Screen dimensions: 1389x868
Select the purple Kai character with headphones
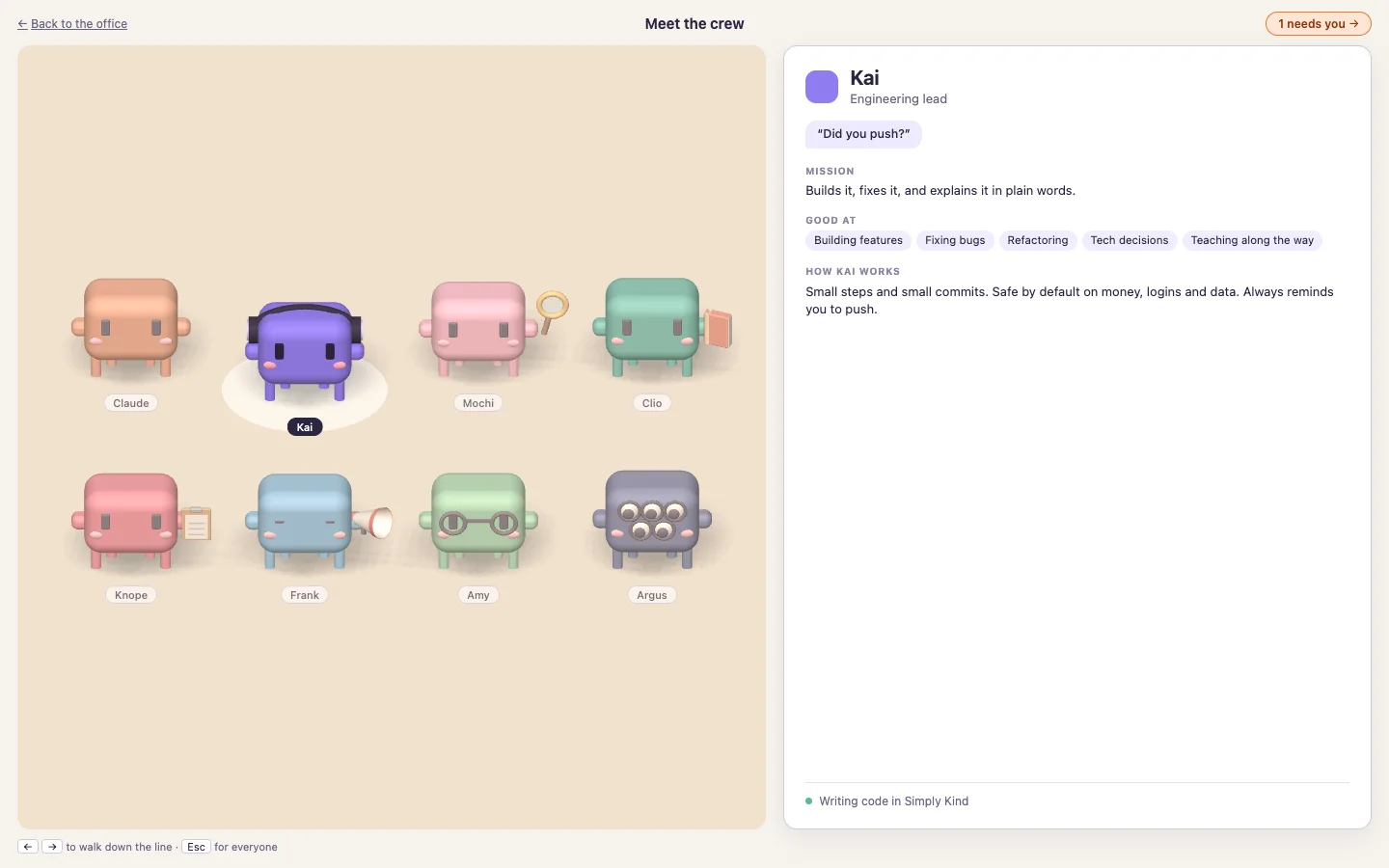tap(305, 351)
